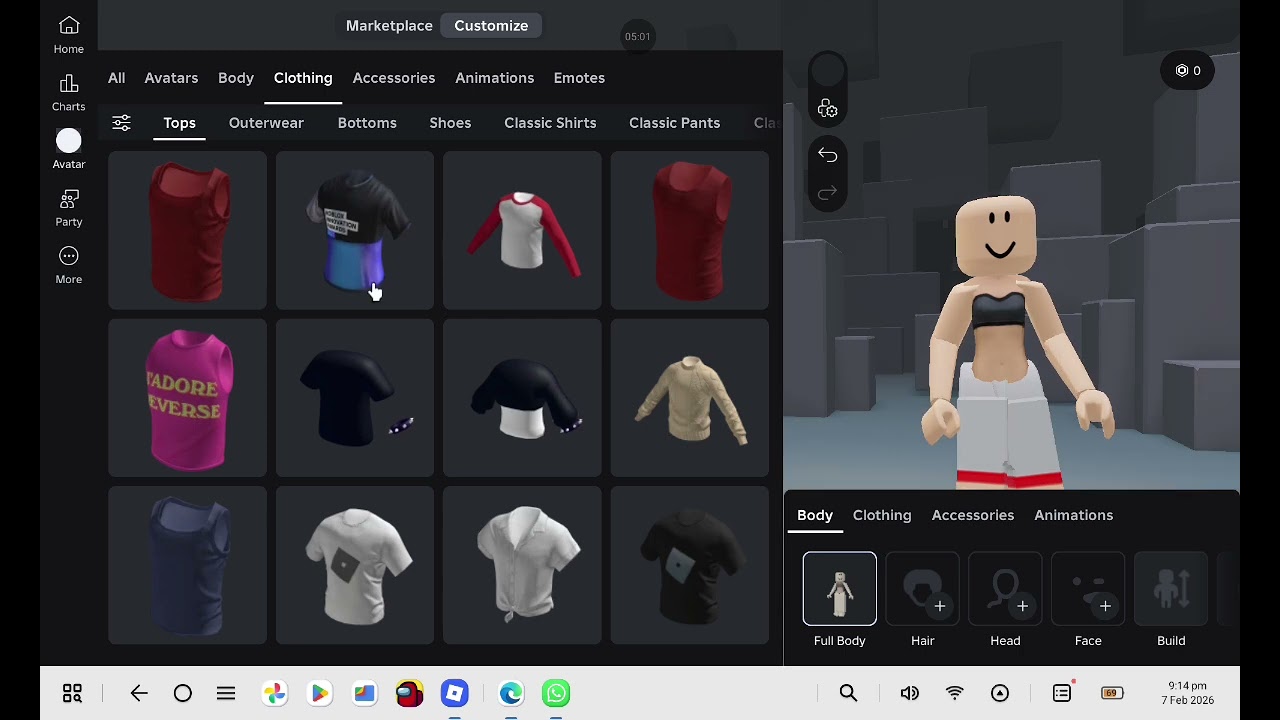Redo the avatar change
The height and width of the screenshot is (720, 1280).
coord(827,192)
